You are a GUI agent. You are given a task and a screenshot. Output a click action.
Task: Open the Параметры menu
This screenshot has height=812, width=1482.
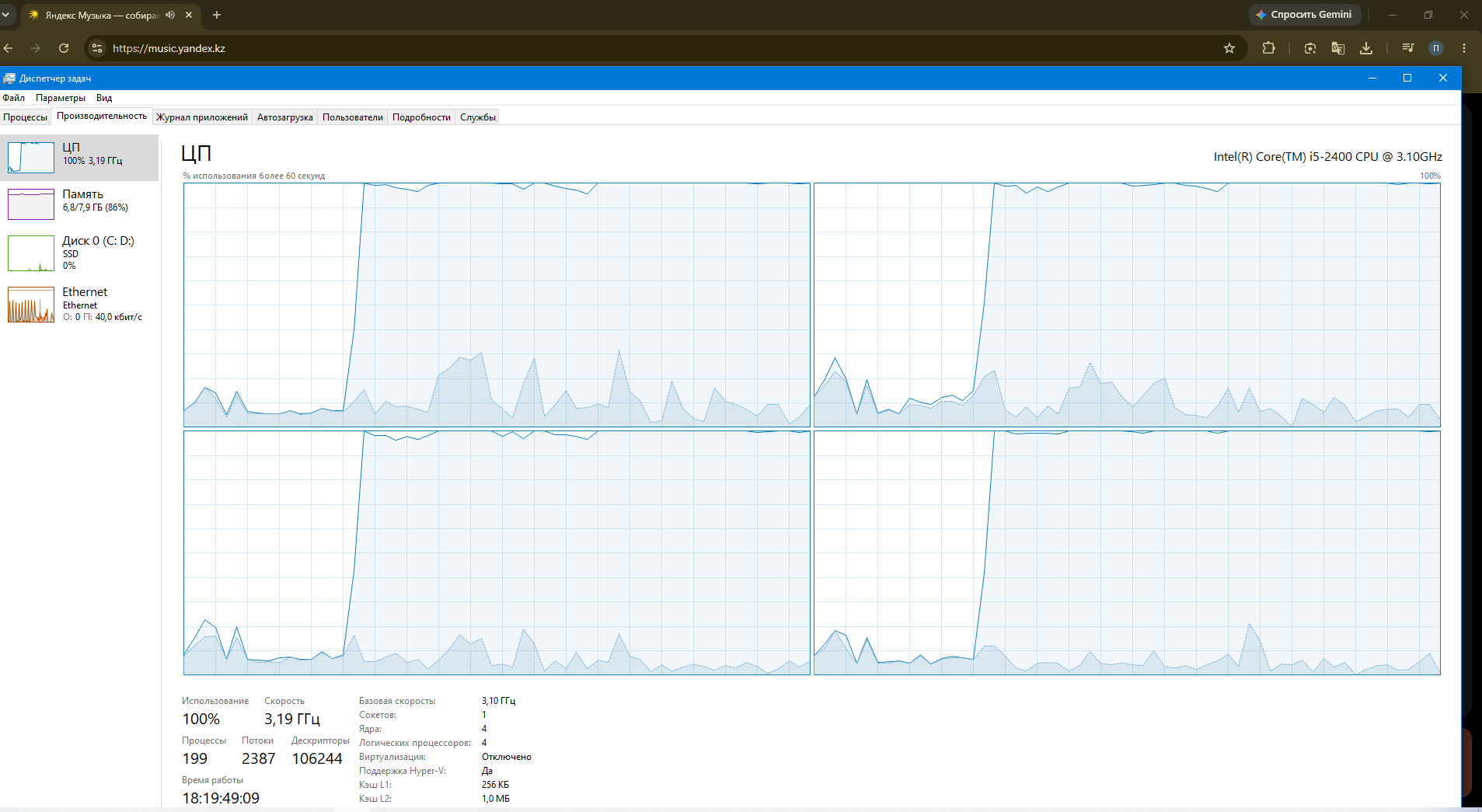[61, 98]
